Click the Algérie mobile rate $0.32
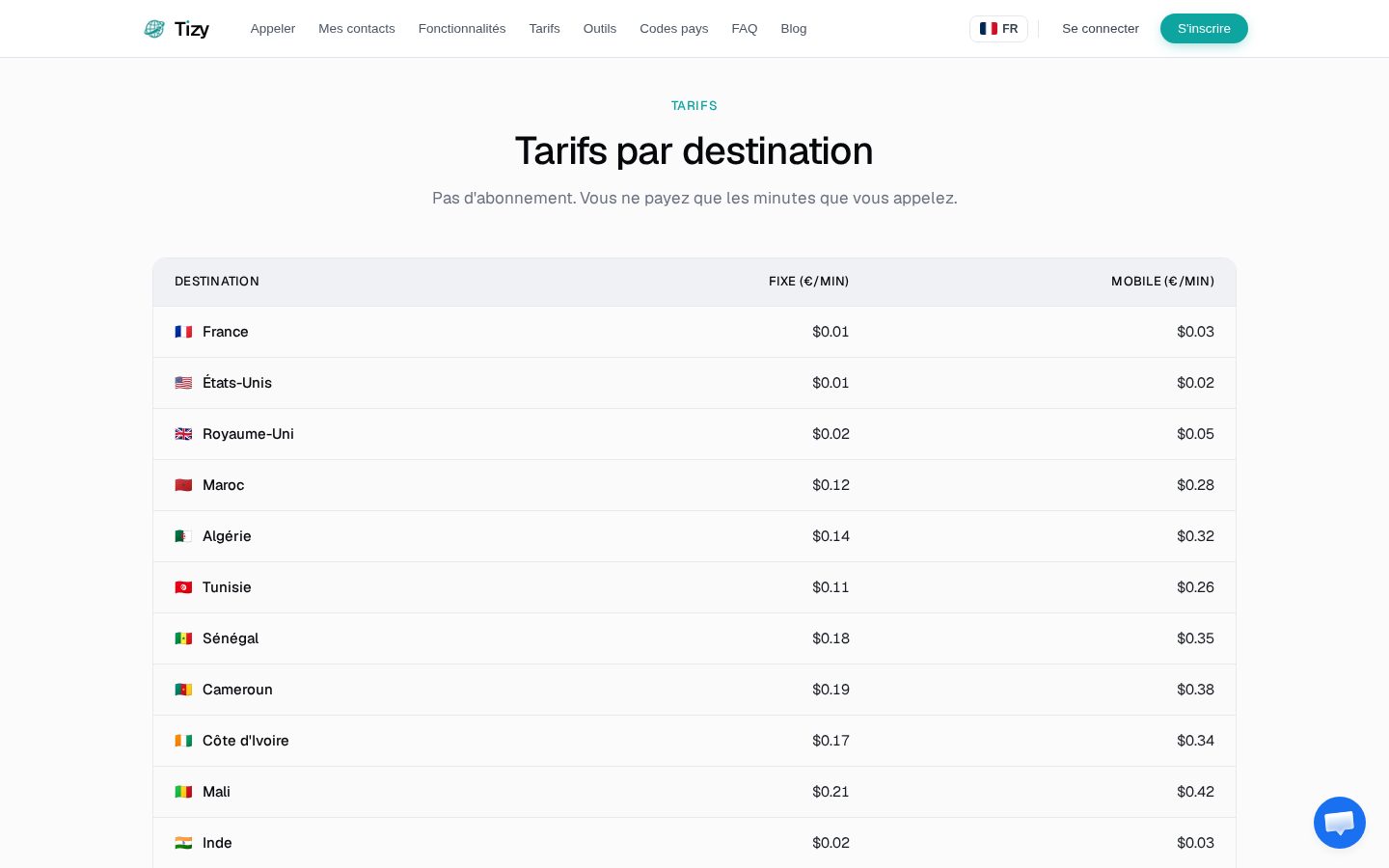1389x868 pixels. [x=1195, y=536]
